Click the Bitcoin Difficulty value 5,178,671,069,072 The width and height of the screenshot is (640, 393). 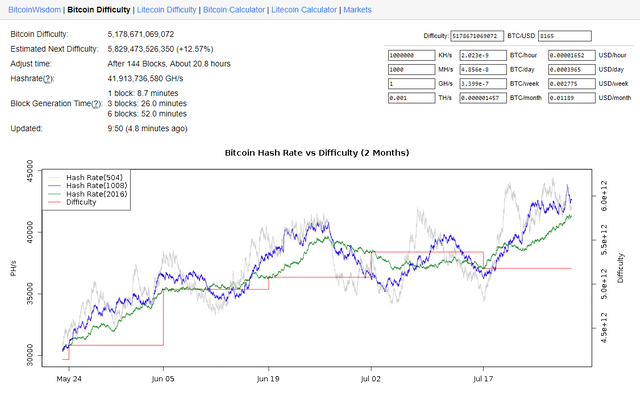pos(141,34)
